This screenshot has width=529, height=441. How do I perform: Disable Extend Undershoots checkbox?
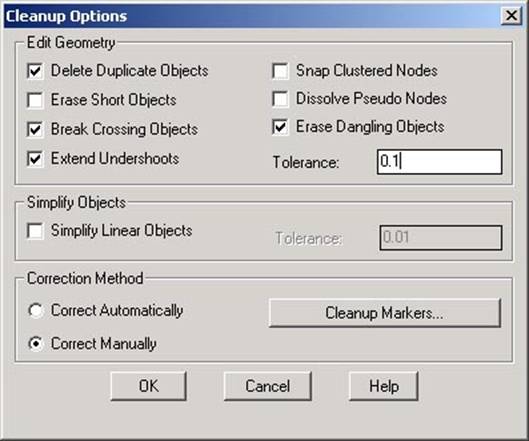coord(35,159)
